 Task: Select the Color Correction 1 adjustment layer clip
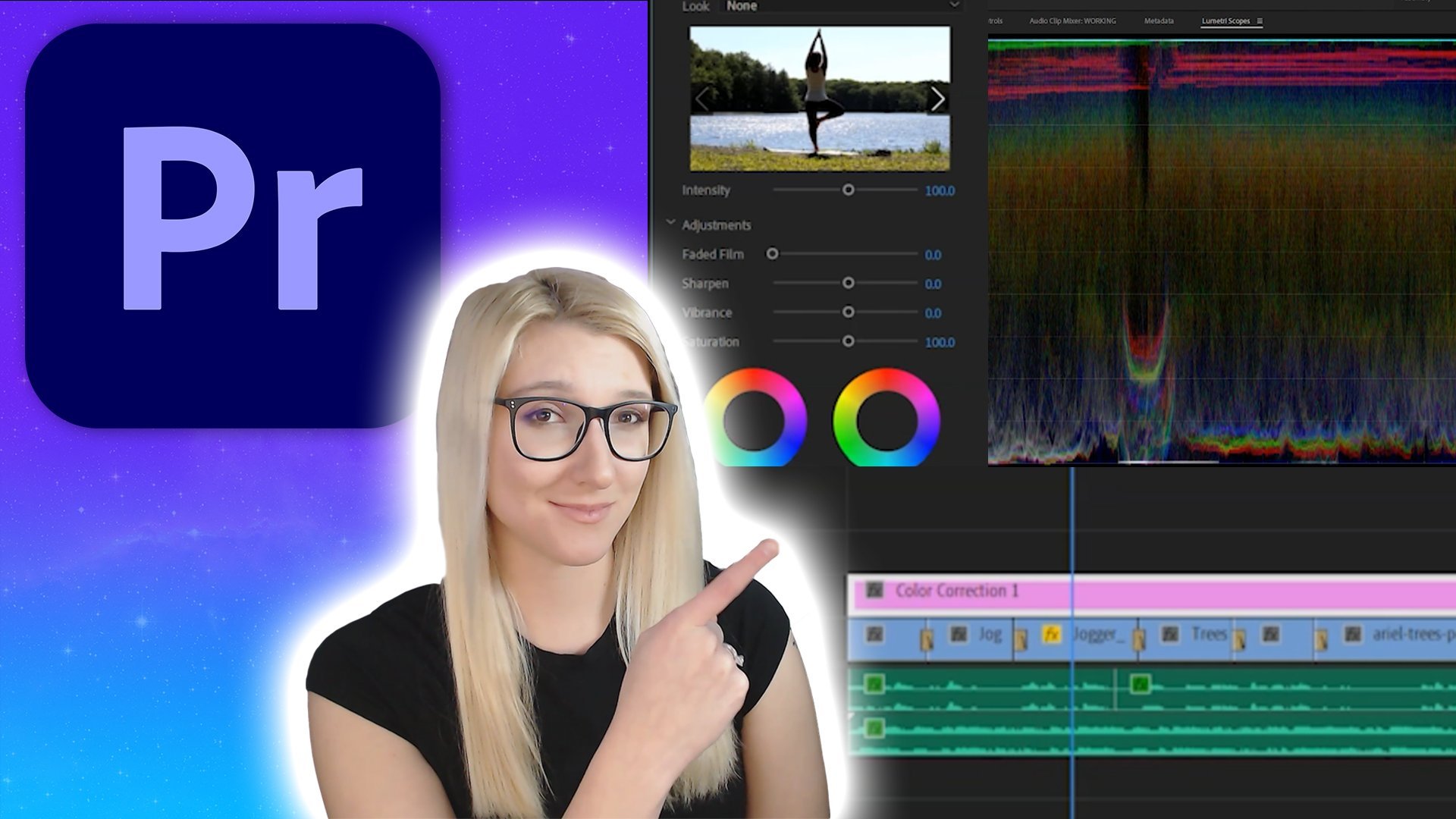pos(1213,591)
